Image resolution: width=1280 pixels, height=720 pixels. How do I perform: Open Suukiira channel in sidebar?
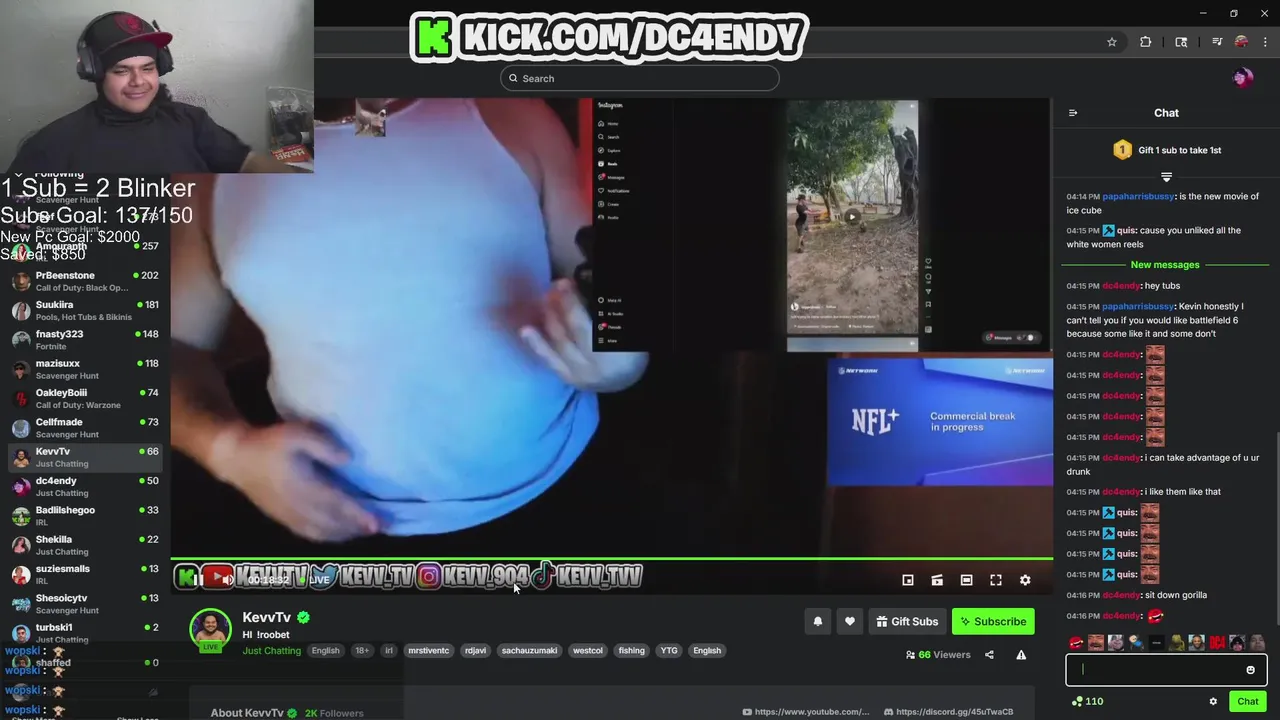pyautogui.click(x=85, y=310)
